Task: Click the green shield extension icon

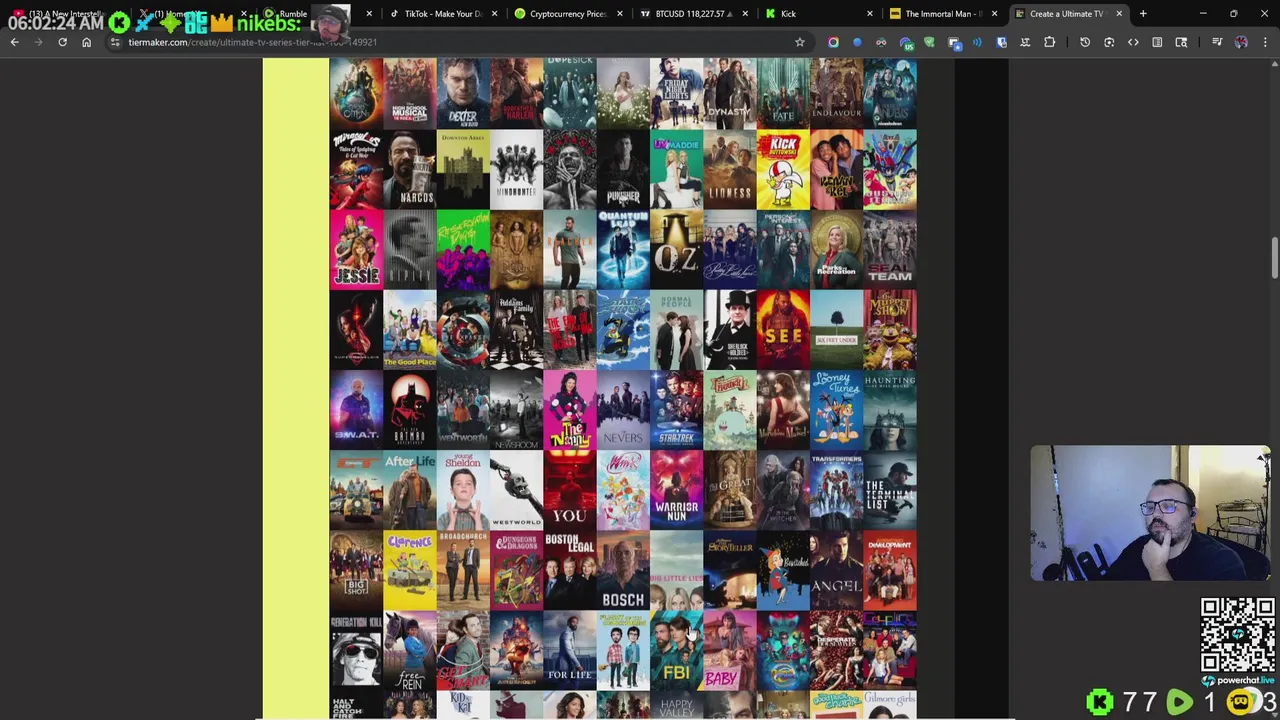Action: pos(929,42)
